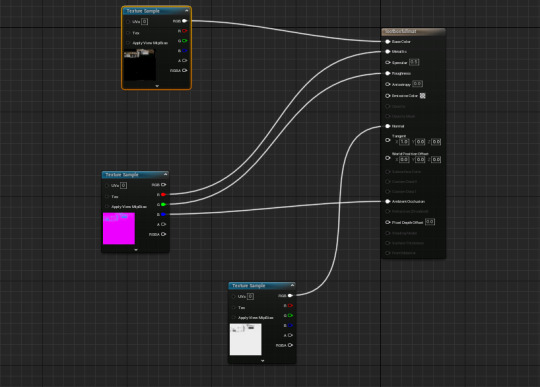Click the Normal input pin
This screenshot has width=540, height=387.
(388, 126)
